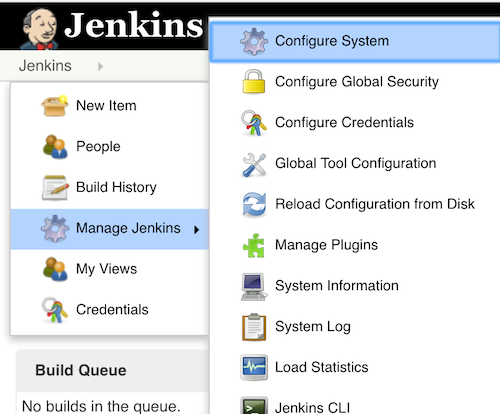Open New Item menu entry

[x=106, y=106]
